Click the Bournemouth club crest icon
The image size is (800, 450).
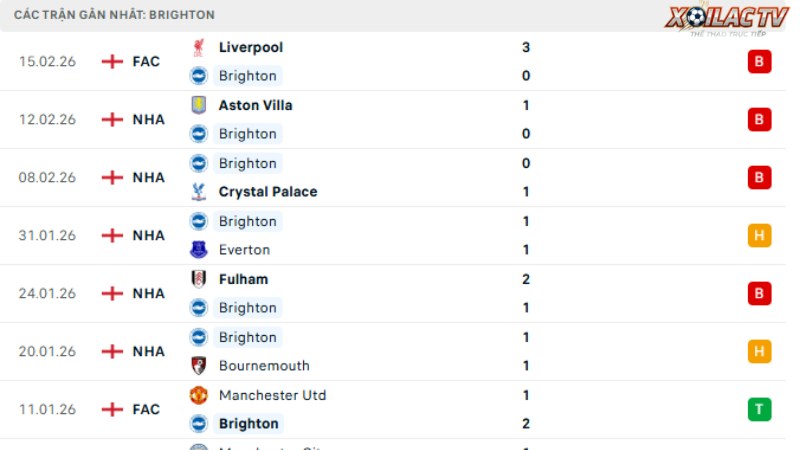click(198, 365)
